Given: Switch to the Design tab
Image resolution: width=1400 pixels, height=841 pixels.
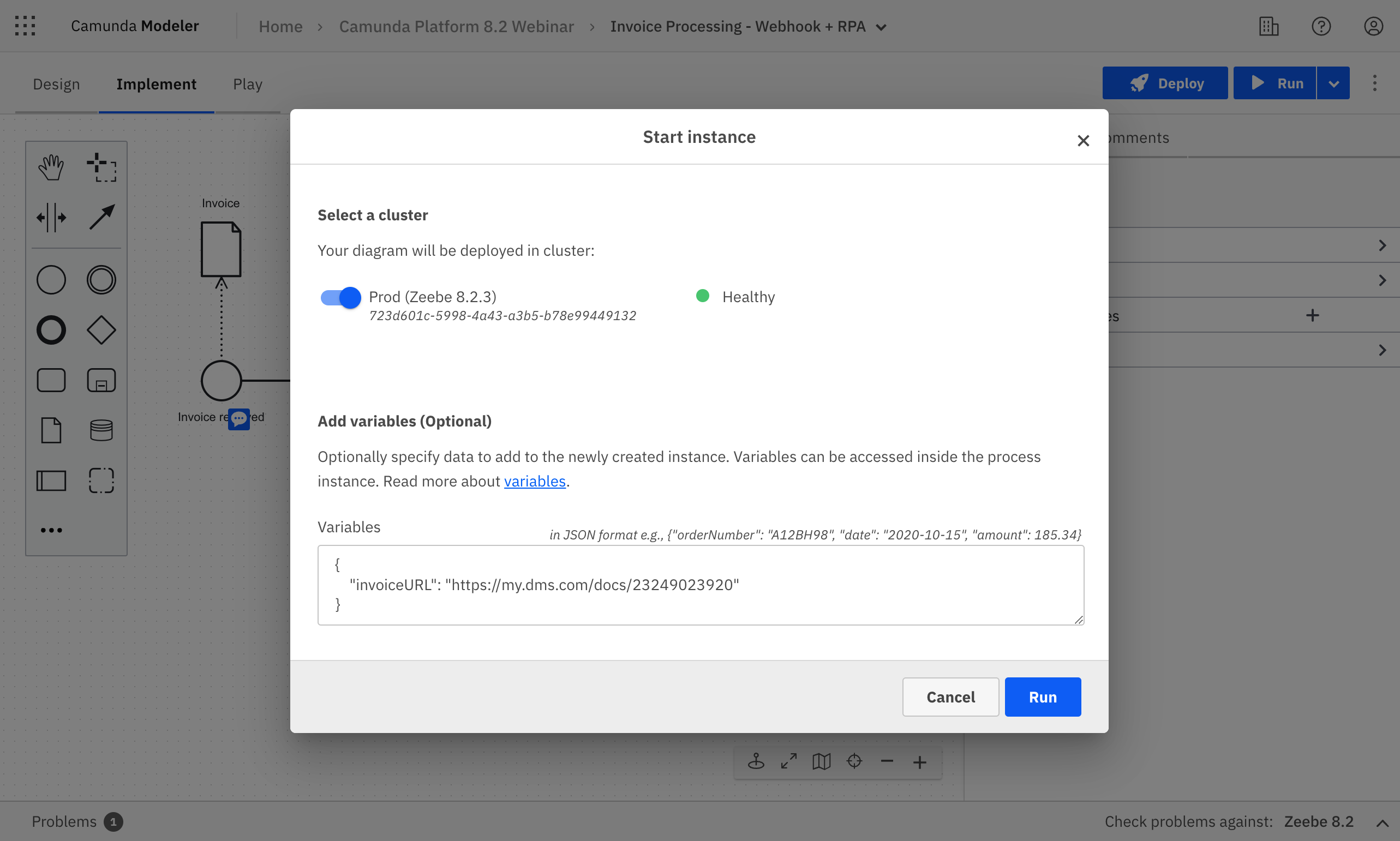Looking at the screenshot, I should tap(56, 83).
